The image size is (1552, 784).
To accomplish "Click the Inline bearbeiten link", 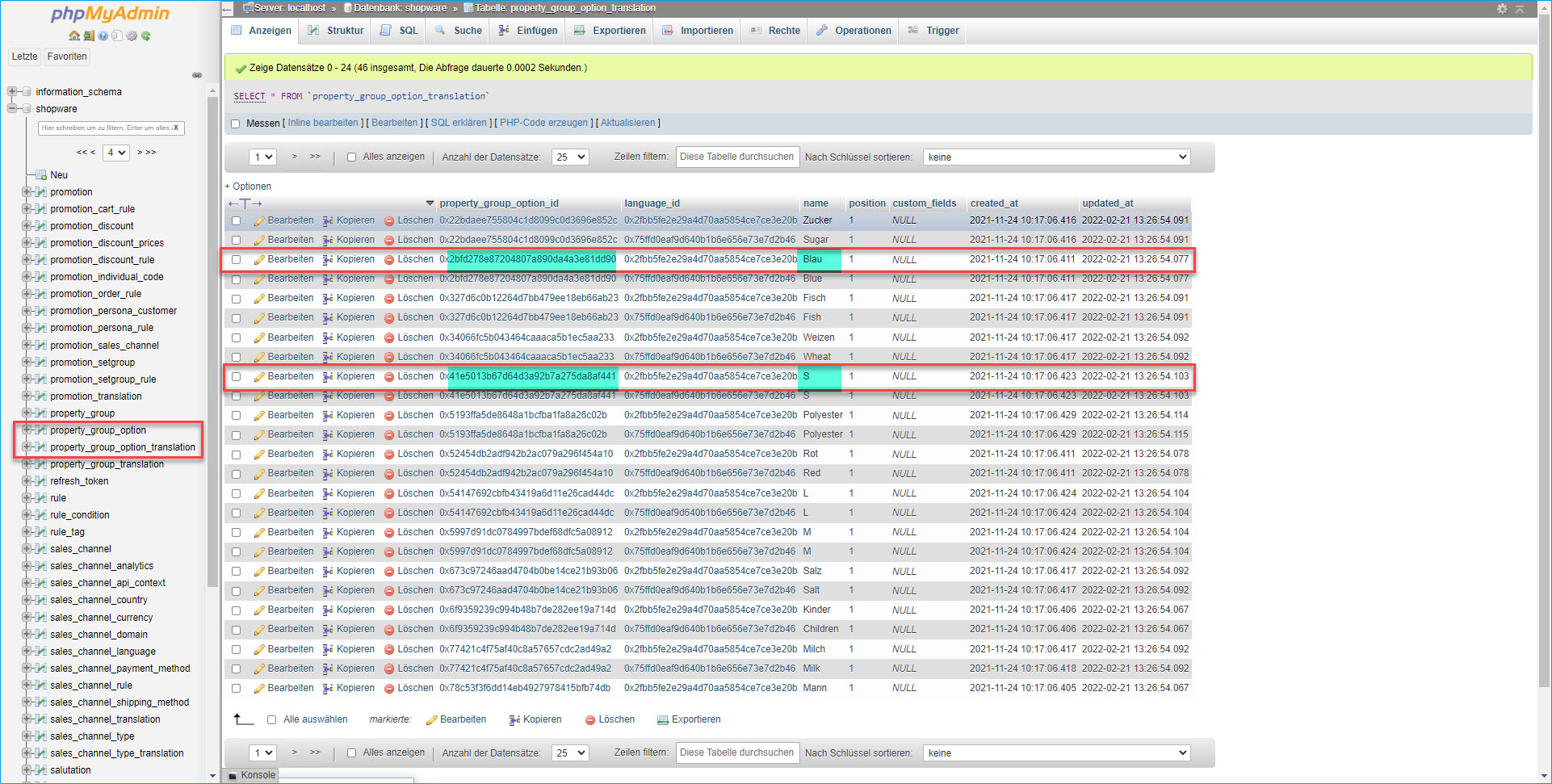I will (x=323, y=124).
